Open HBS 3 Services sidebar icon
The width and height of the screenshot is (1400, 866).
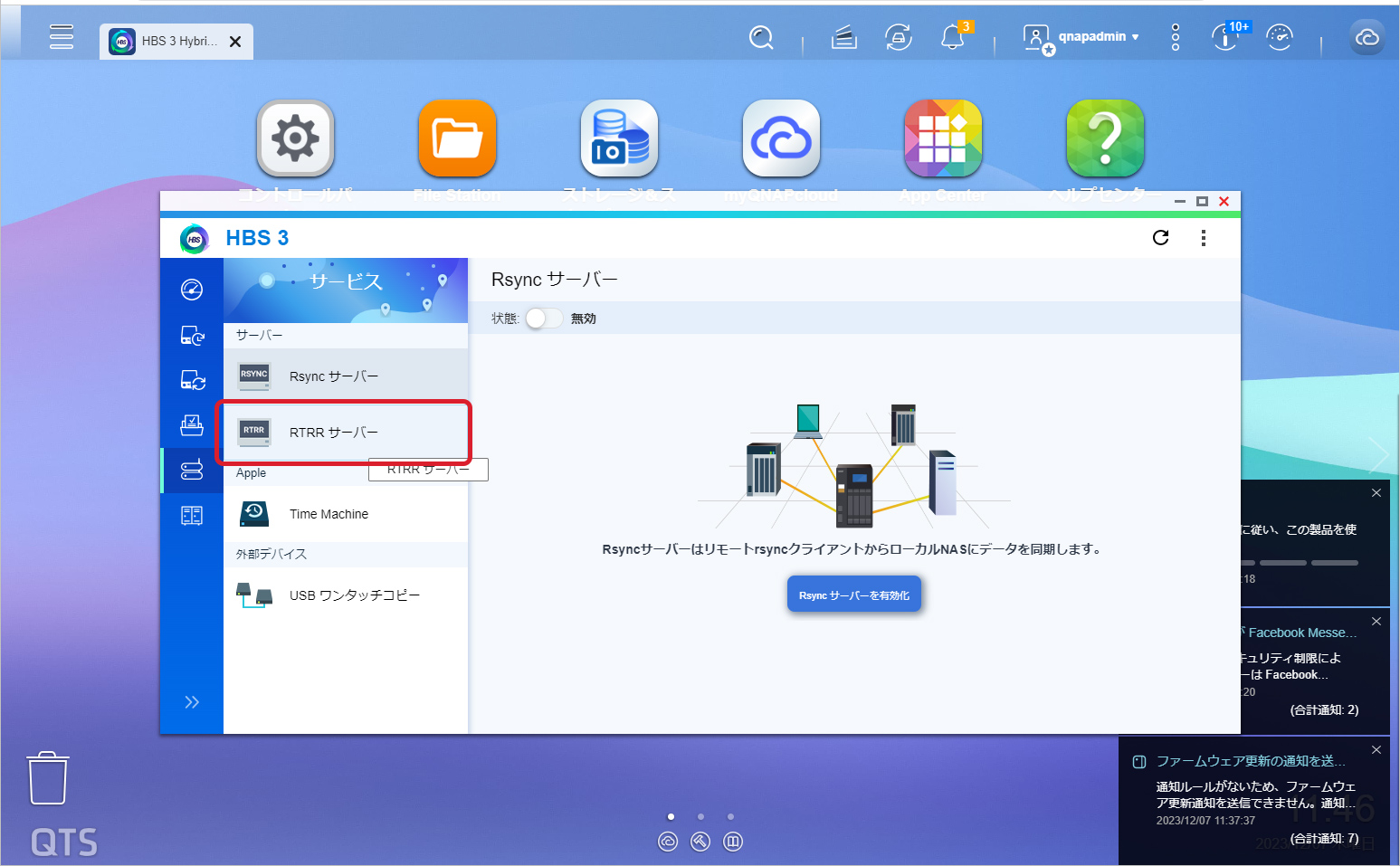pos(192,470)
